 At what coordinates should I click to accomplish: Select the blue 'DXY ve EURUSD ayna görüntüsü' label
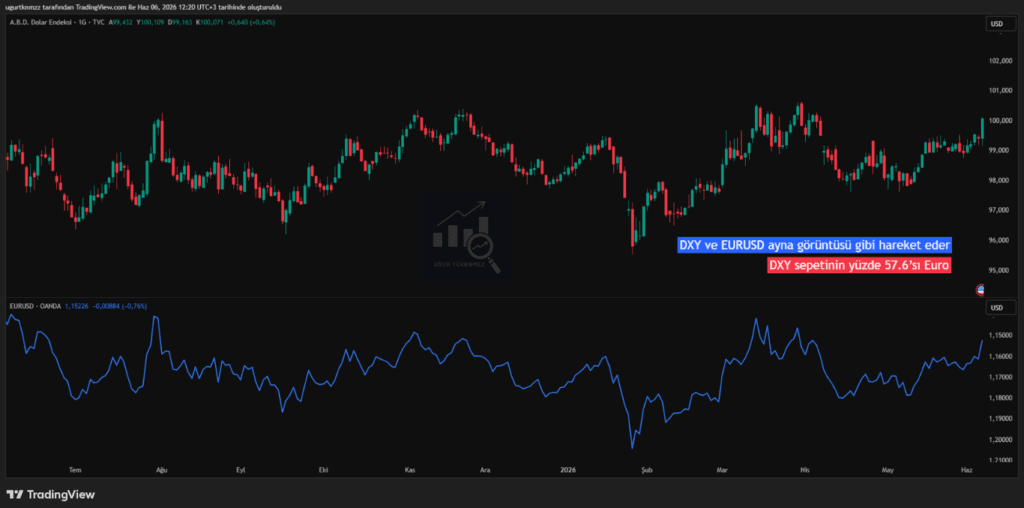tap(814, 245)
